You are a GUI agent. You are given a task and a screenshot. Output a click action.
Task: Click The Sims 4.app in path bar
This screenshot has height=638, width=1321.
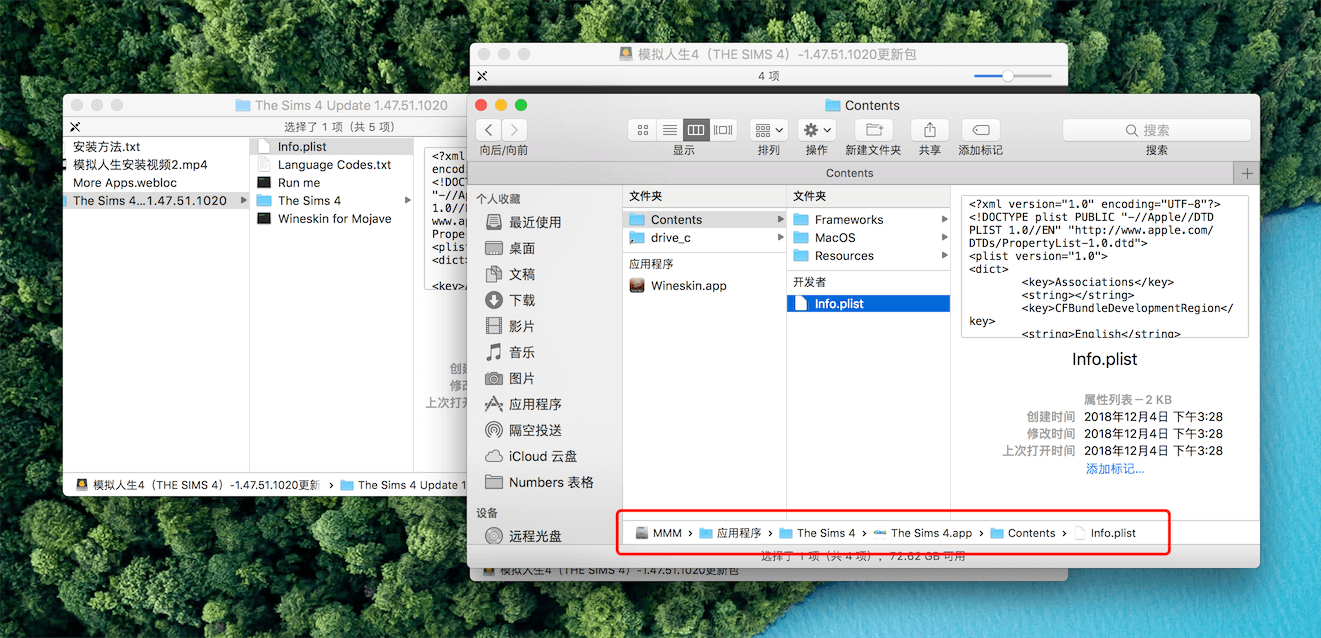coord(922,533)
